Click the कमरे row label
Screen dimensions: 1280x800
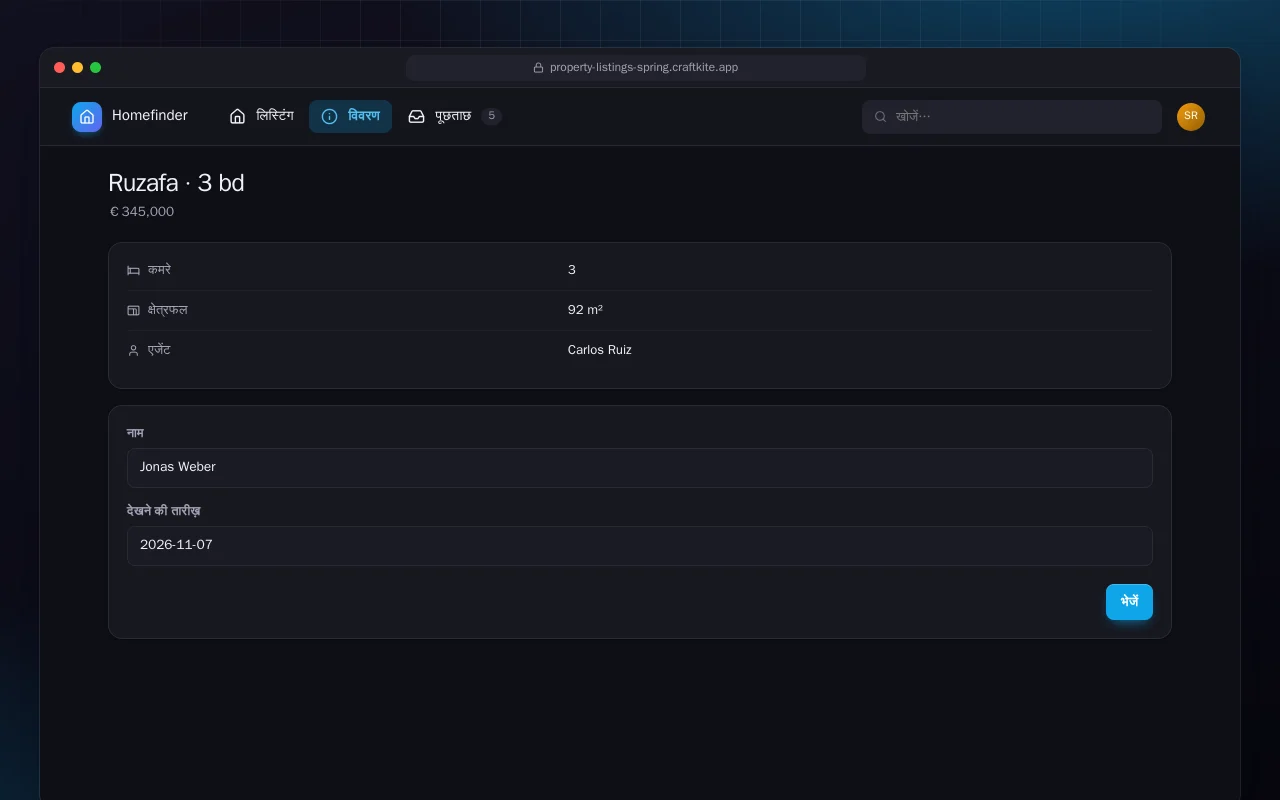pyautogui.click(x=159, y=270)
